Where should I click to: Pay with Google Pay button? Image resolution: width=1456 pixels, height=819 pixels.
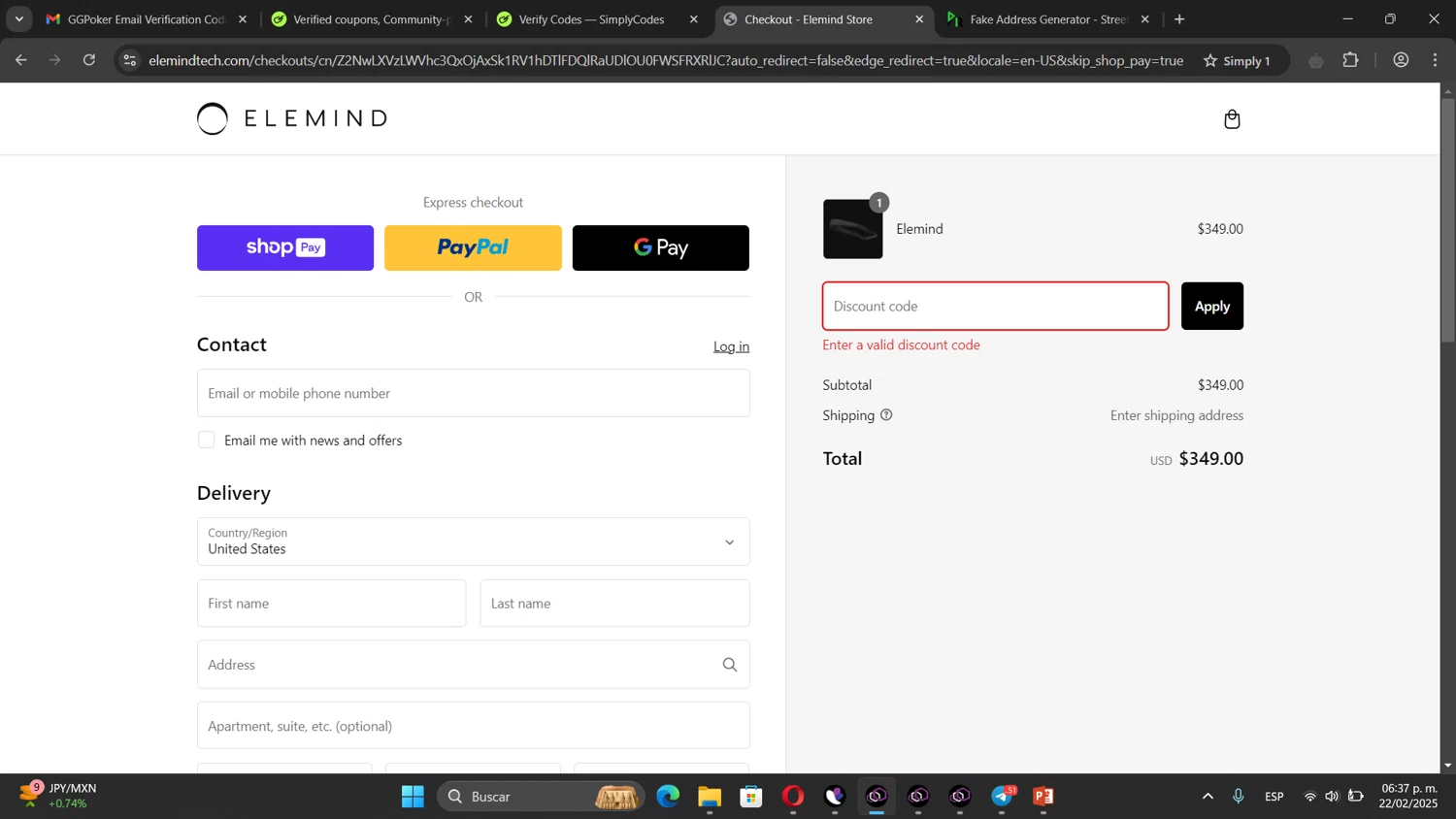tap(661, 247)
